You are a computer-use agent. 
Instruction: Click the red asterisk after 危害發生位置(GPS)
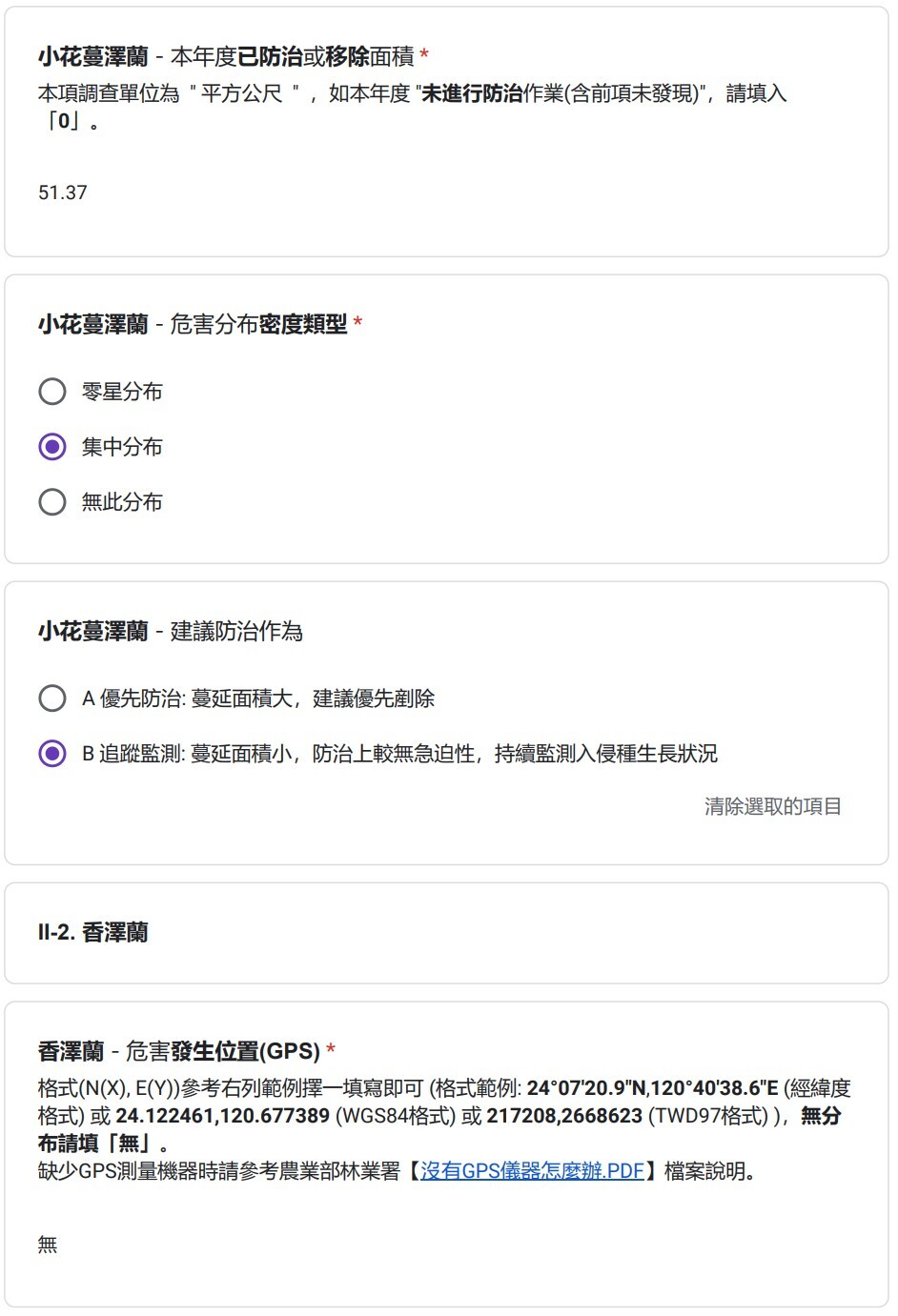[x=331, y=1050]
